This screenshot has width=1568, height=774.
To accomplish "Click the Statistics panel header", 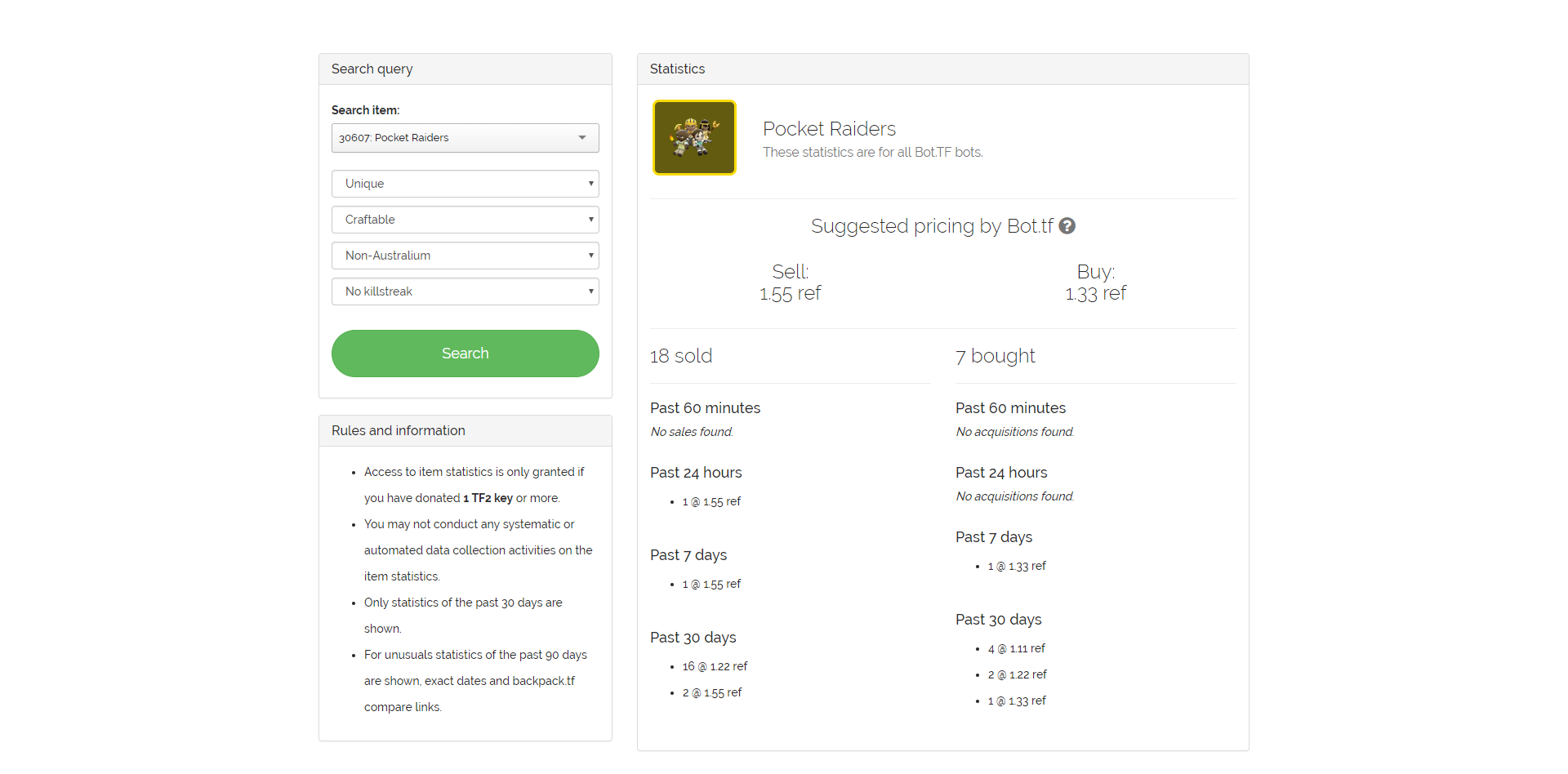I will click(x=943, y=69).
